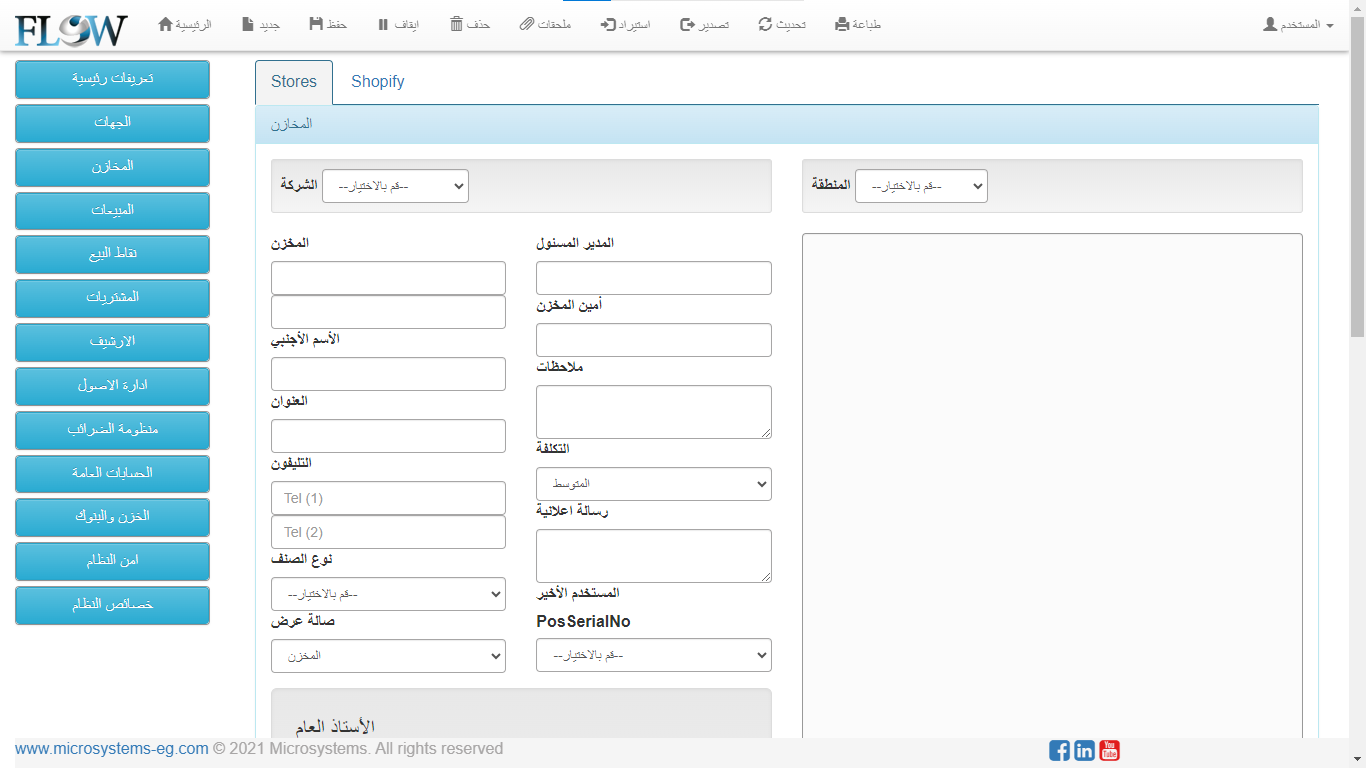Click the printer icon in the toolbar
This screenshot has height=768, width=1366.
click(x=842, y=24)
